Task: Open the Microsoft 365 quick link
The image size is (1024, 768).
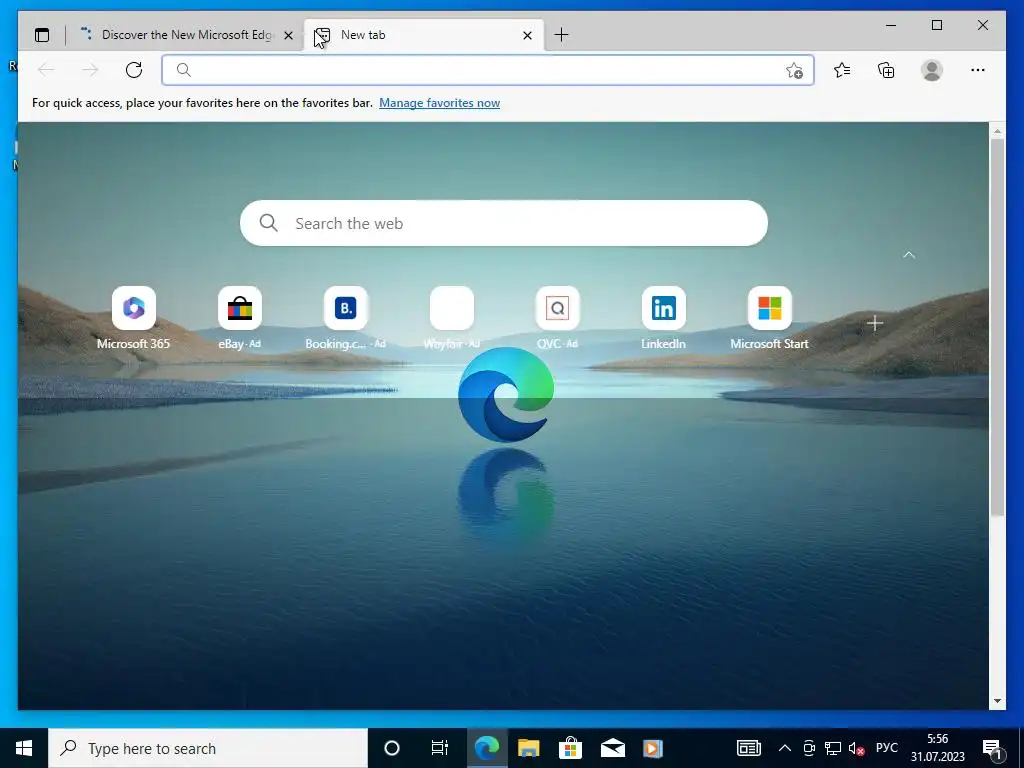Action: click(x=133, y=319)
